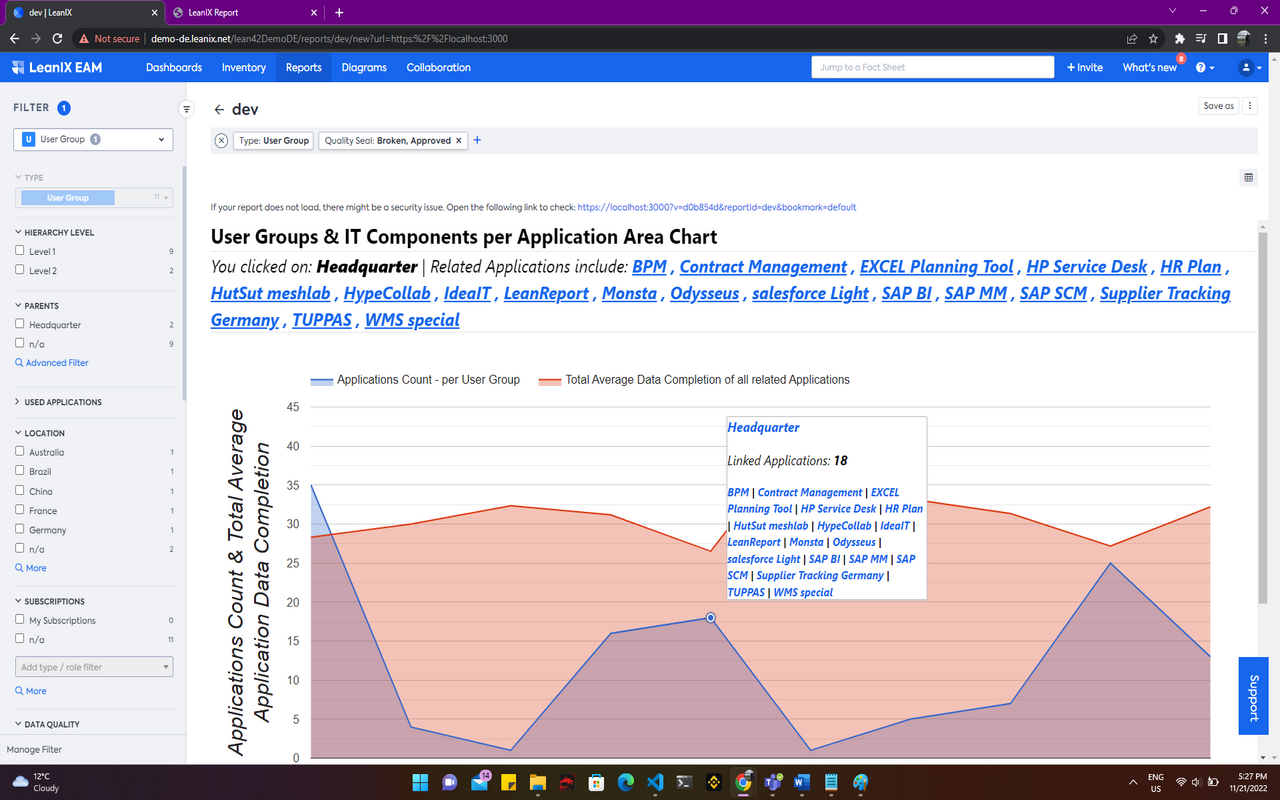Check the China location checkbox

[x=20, y=491]
